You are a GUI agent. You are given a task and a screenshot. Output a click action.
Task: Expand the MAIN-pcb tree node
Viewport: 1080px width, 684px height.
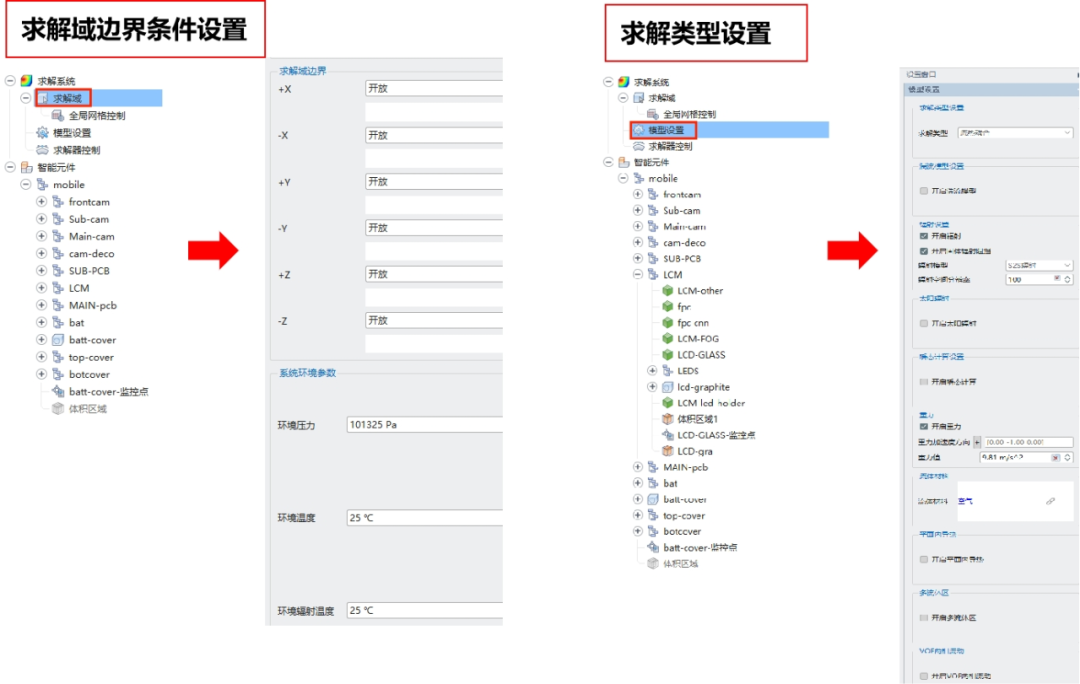coord(637,467)
